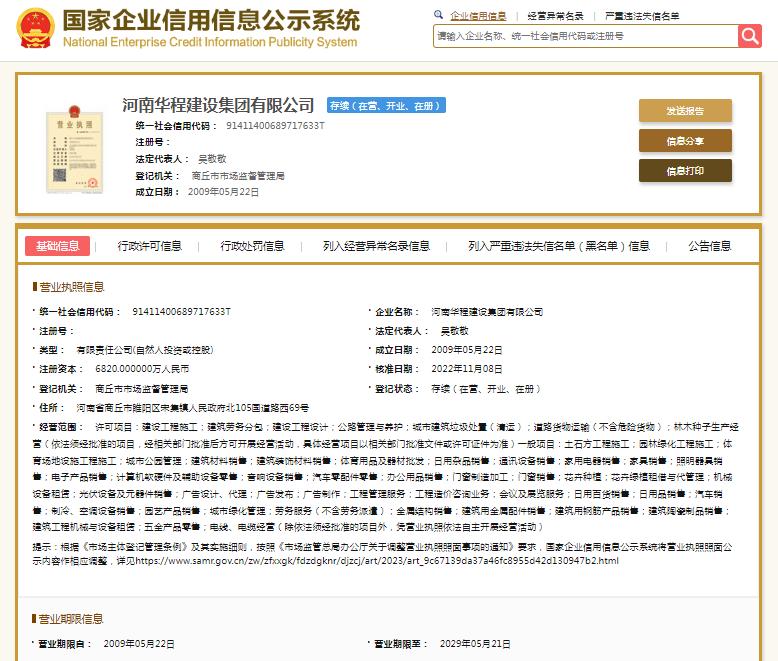Screen dimensions: 778x661
Task: Click the 发送报告 button
Action: pyautogui.click(x=685, y=110)
